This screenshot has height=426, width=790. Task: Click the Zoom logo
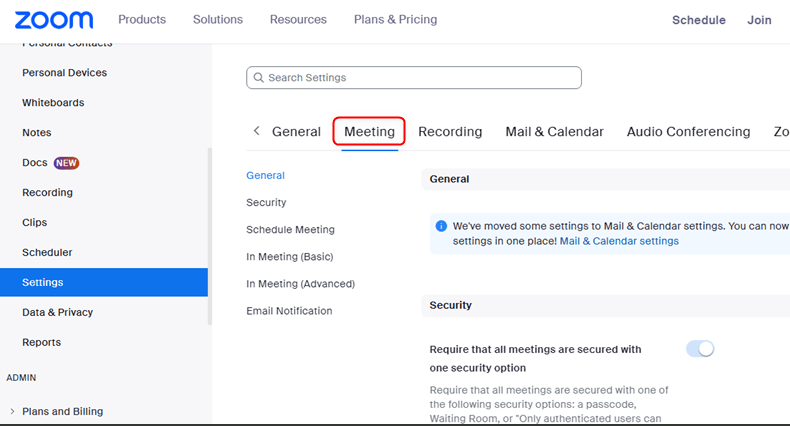click(54, 20)
